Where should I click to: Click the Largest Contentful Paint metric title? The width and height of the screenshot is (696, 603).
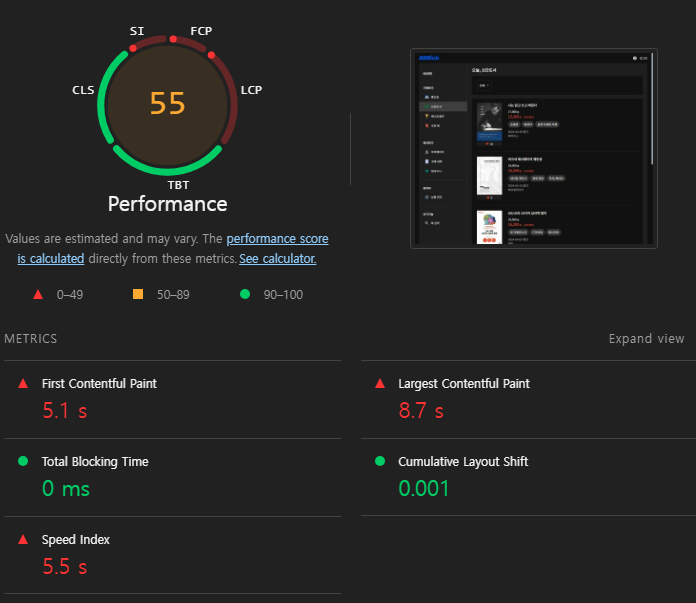pyautogui.click(x=464, y=384)
